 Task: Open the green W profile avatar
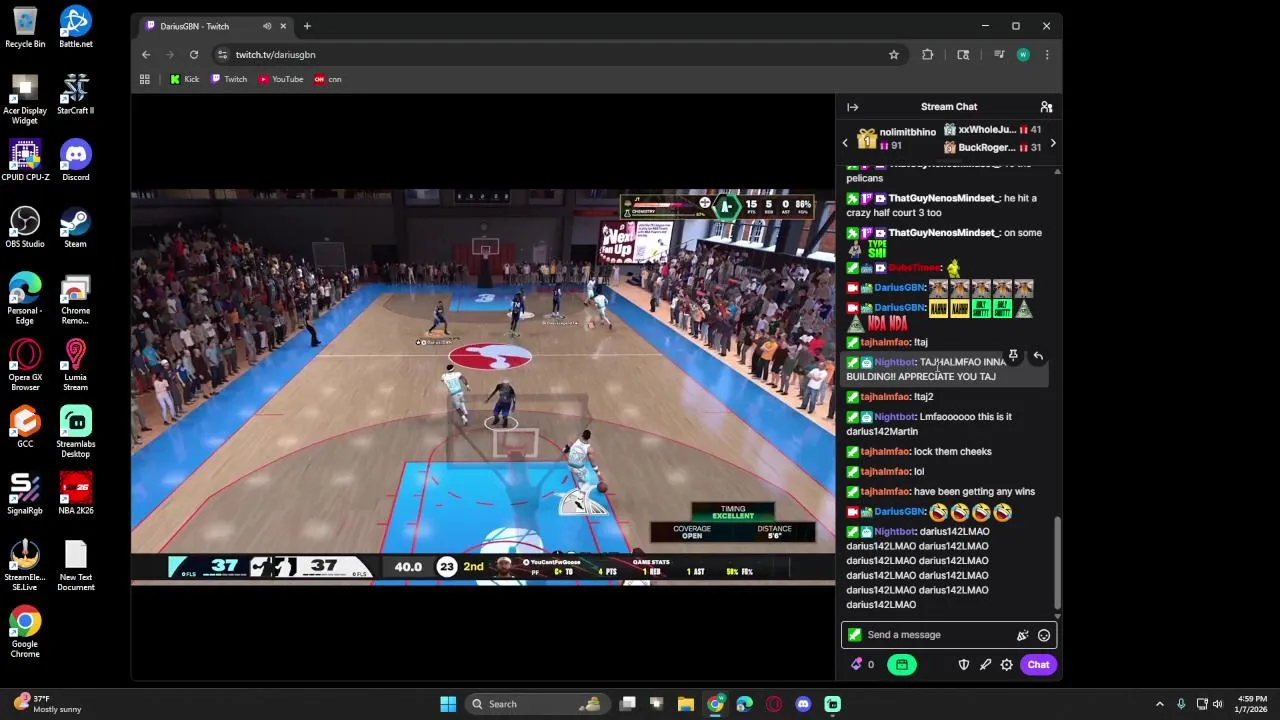tap(1023, 55)
